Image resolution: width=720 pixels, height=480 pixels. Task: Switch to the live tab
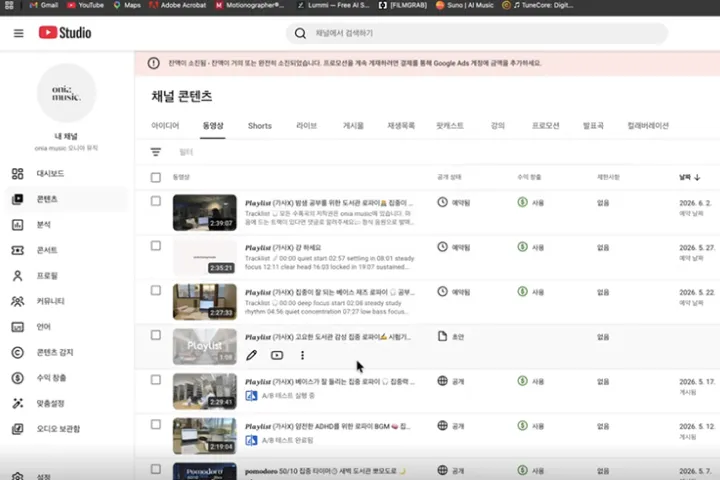(x=307, y=125)
